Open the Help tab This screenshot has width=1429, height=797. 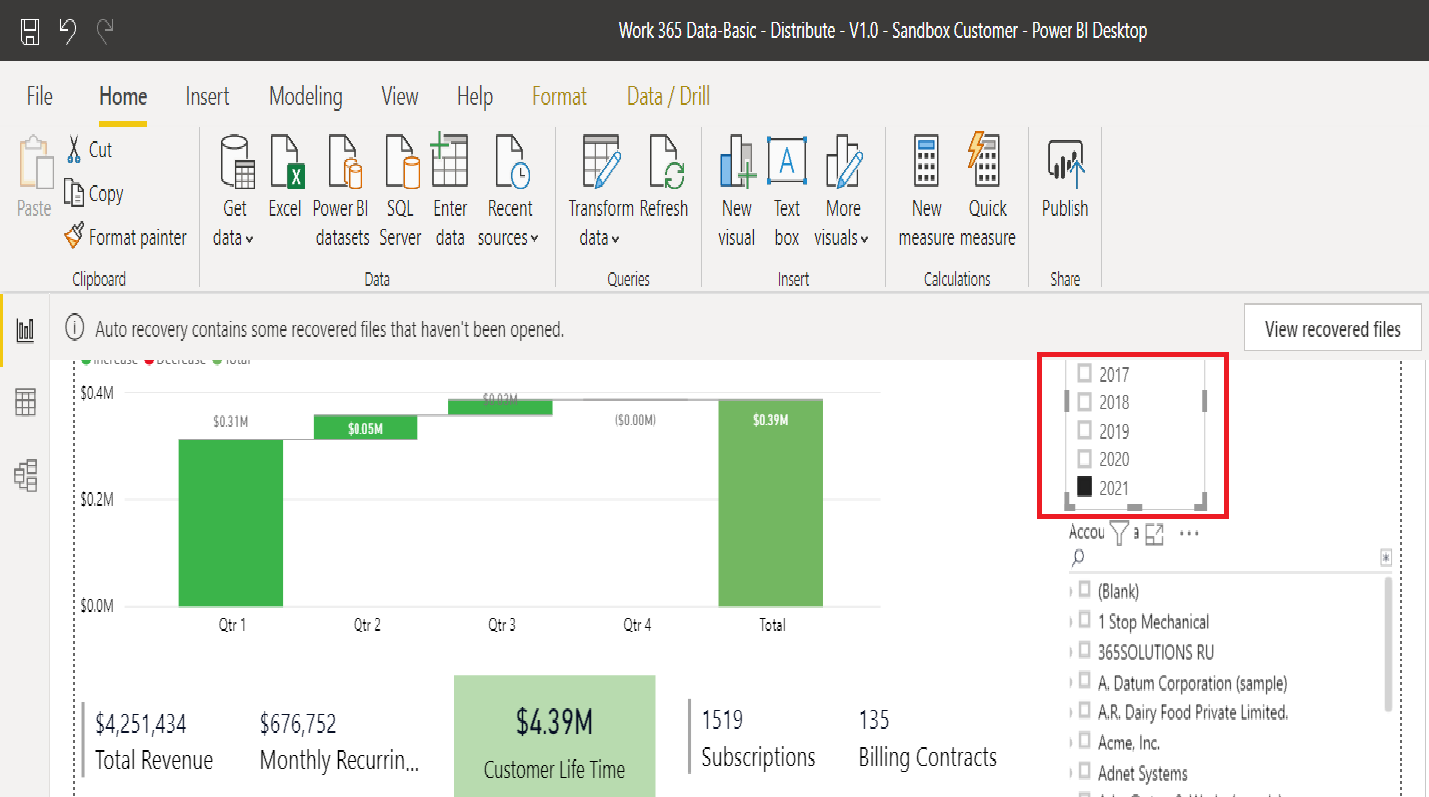click(475, 96)
